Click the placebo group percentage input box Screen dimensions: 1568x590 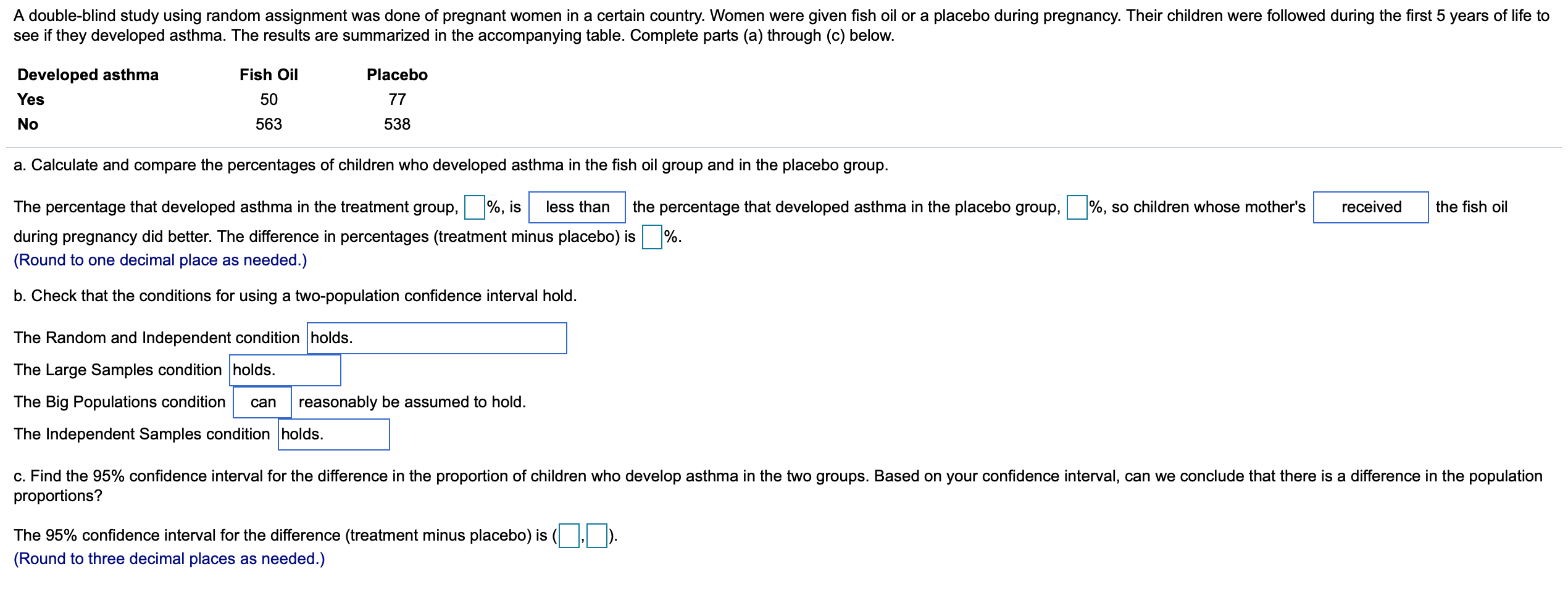(1077, 207)
